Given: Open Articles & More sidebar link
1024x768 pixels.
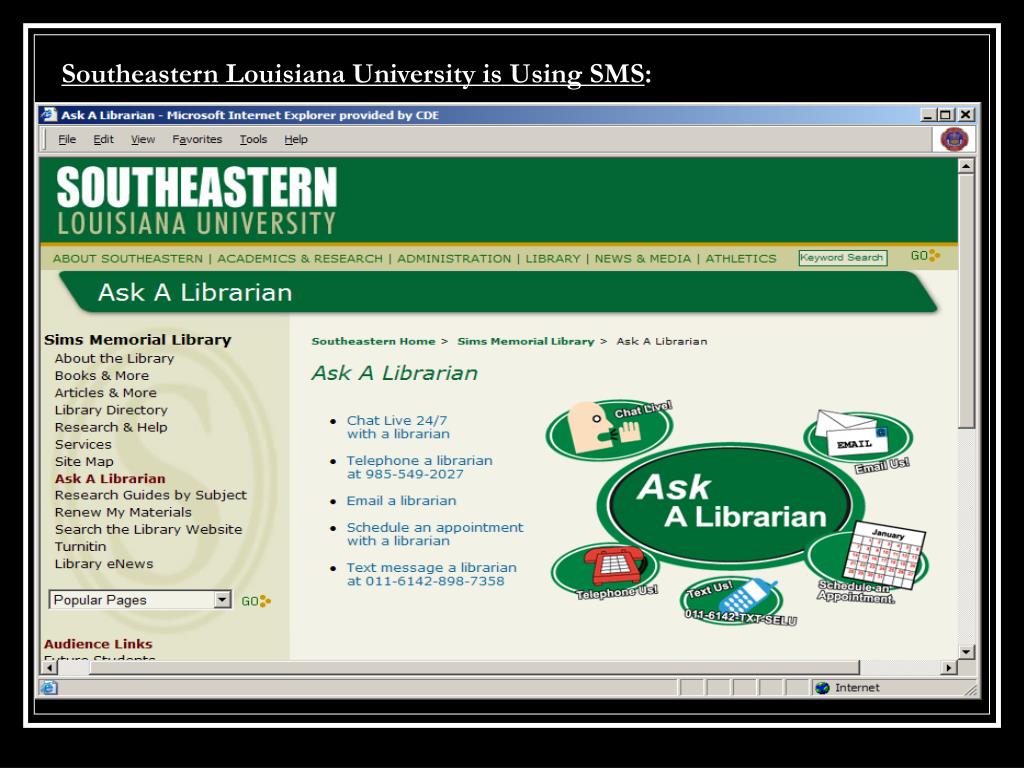Looking at the screenshot, I should pos(106,392).
